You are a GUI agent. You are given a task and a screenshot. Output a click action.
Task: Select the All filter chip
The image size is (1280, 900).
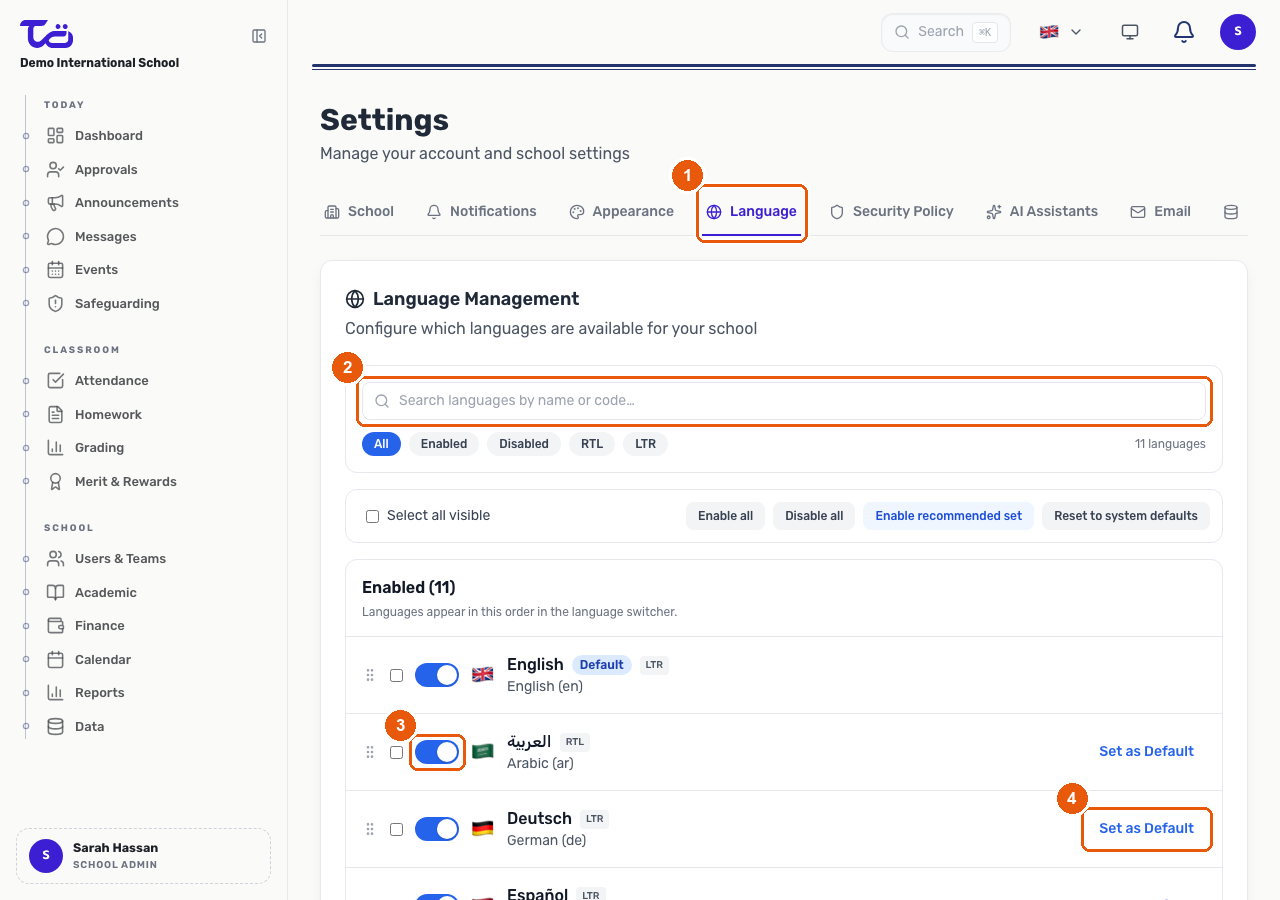coord(381,444)
